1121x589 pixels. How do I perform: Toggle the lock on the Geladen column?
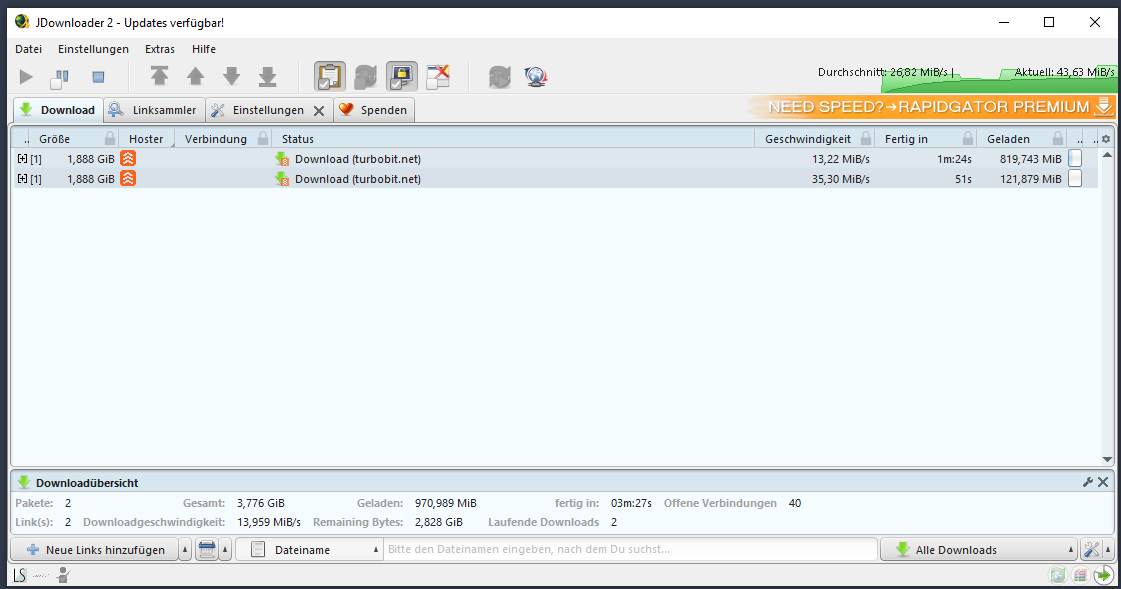1057,139
